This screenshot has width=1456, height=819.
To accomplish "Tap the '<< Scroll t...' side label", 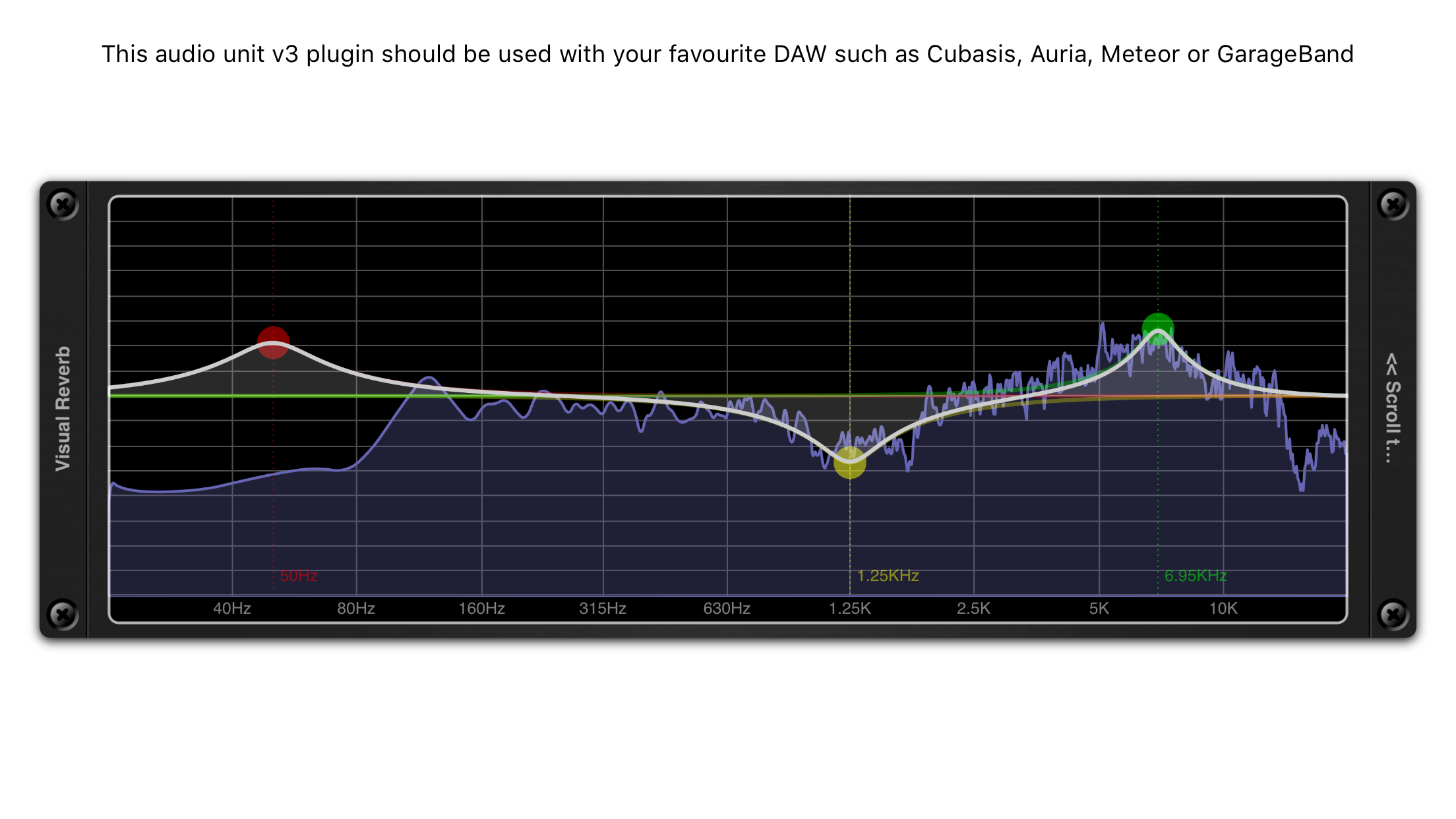I will click(x=1392, y=408).
